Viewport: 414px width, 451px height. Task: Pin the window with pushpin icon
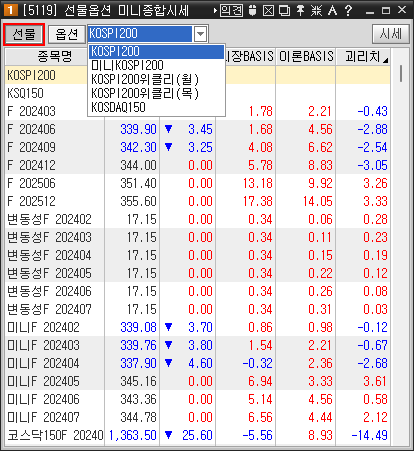click(300, 11)
